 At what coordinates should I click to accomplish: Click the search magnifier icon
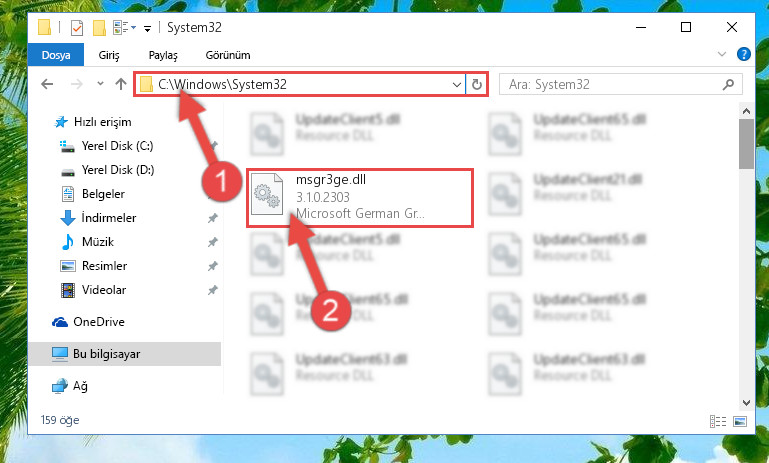point(728,84)
